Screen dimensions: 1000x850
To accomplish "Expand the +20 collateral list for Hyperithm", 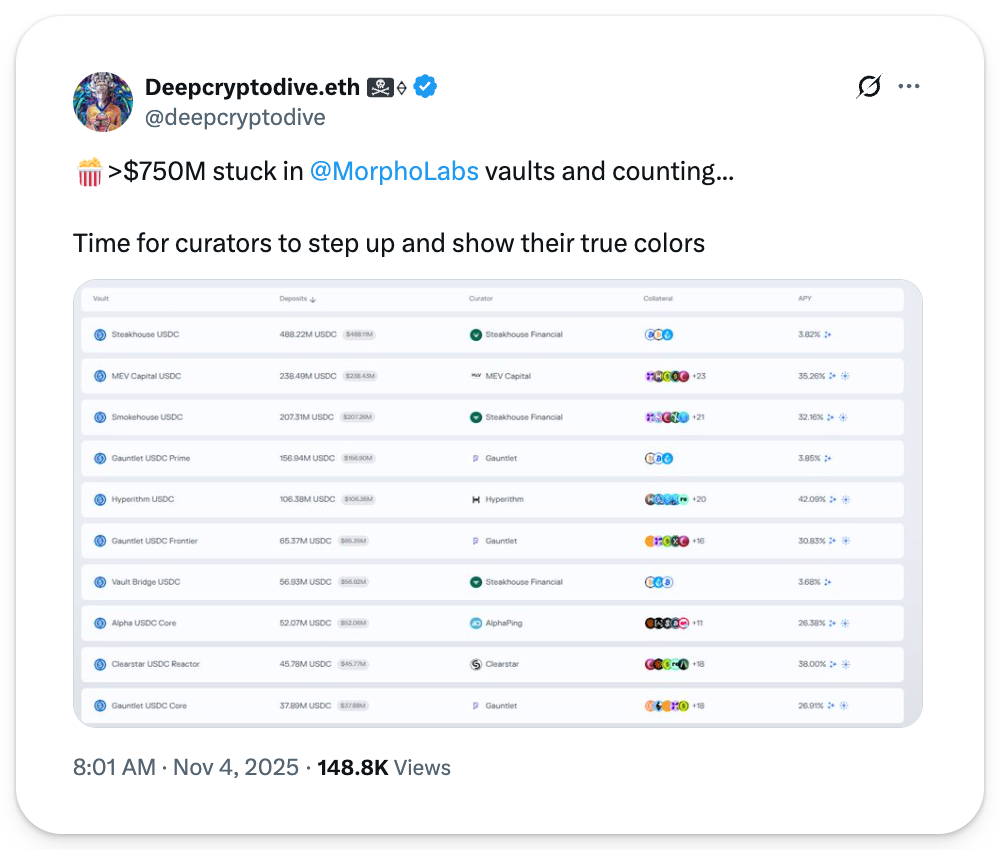I will click(699, 499).
